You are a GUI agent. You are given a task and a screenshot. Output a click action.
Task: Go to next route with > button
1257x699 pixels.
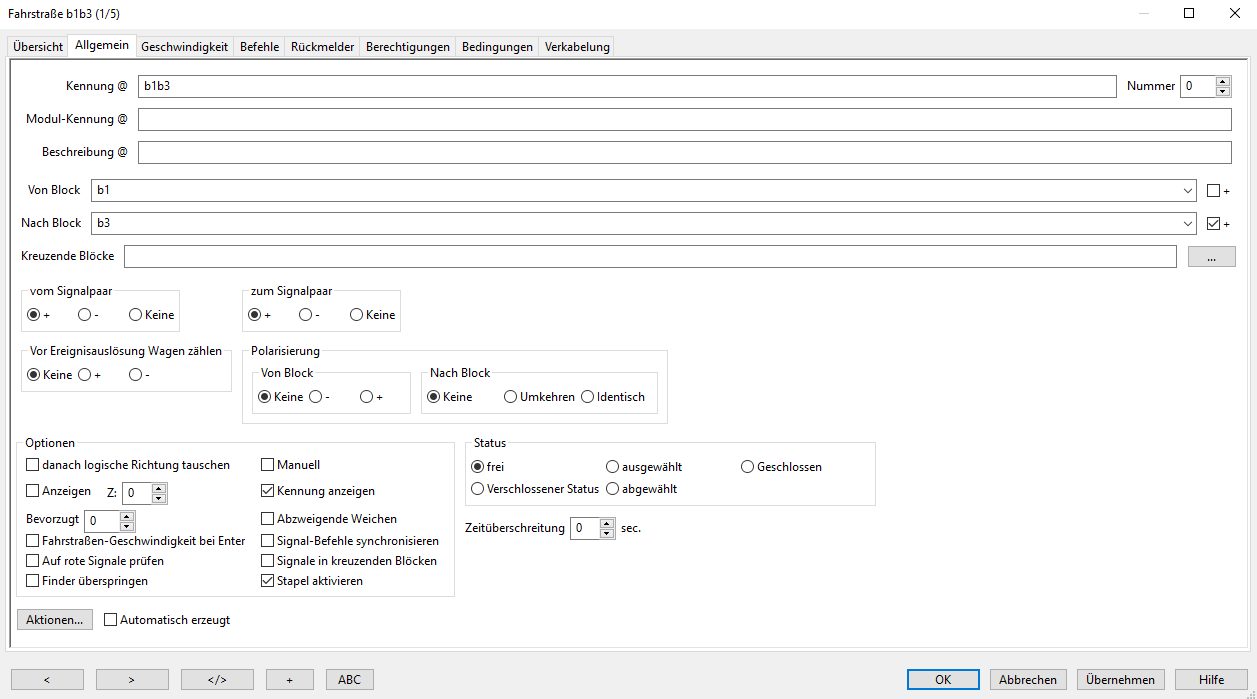pos(132,679)
